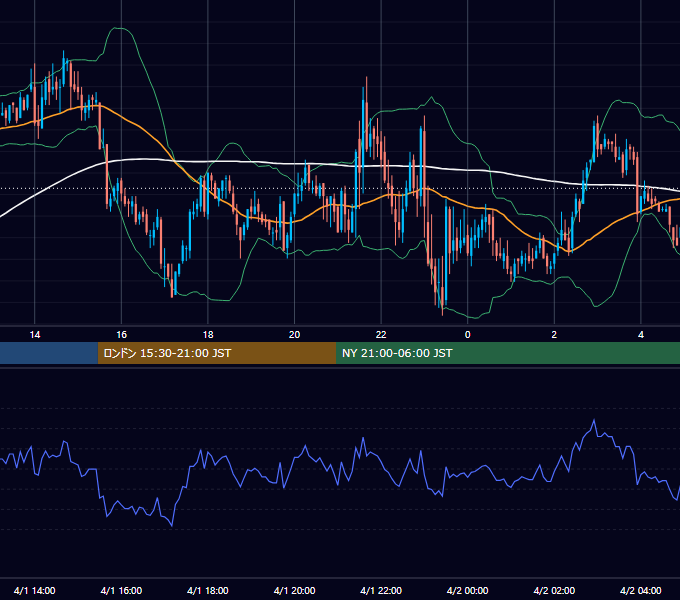Image resolution: width=680 pixels, height=600 pixels.
Task: Click the '22' hour axis label
Action: pos(381,335)
